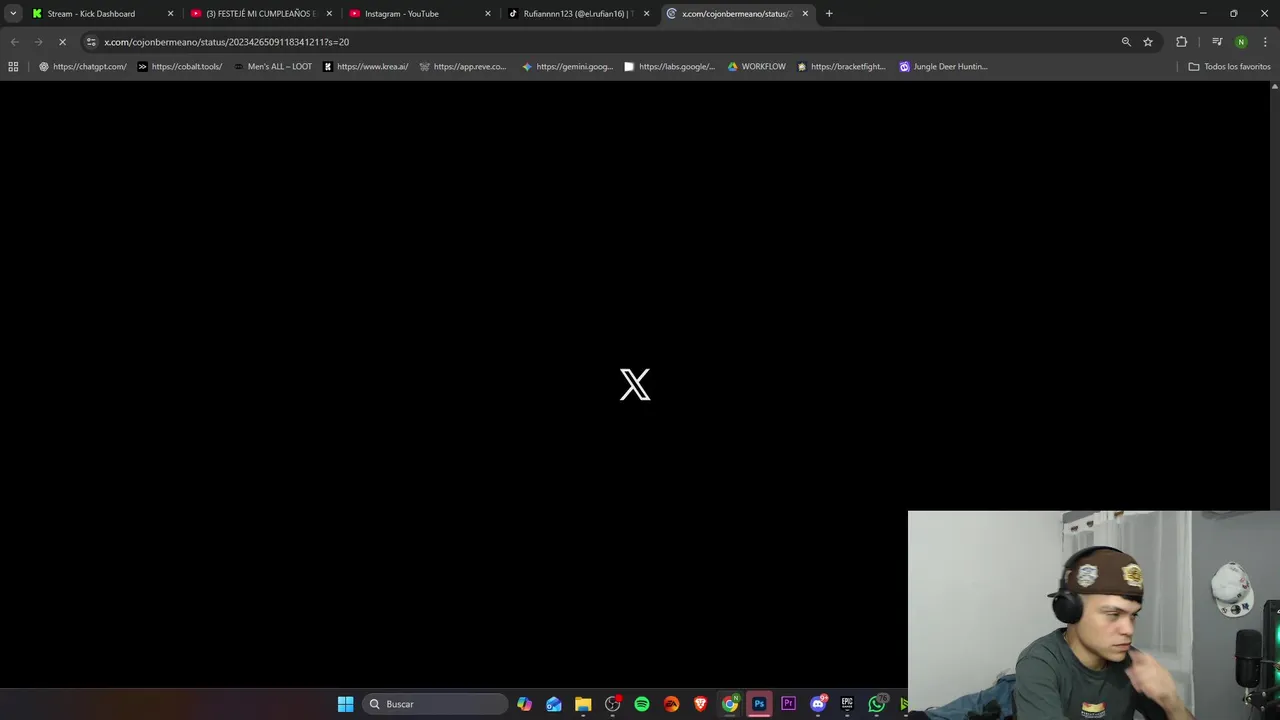The height and width of the screenshot is (720, 1280).
Task: Open Brave browser from the taskbar
Action: tap(701, 704)
